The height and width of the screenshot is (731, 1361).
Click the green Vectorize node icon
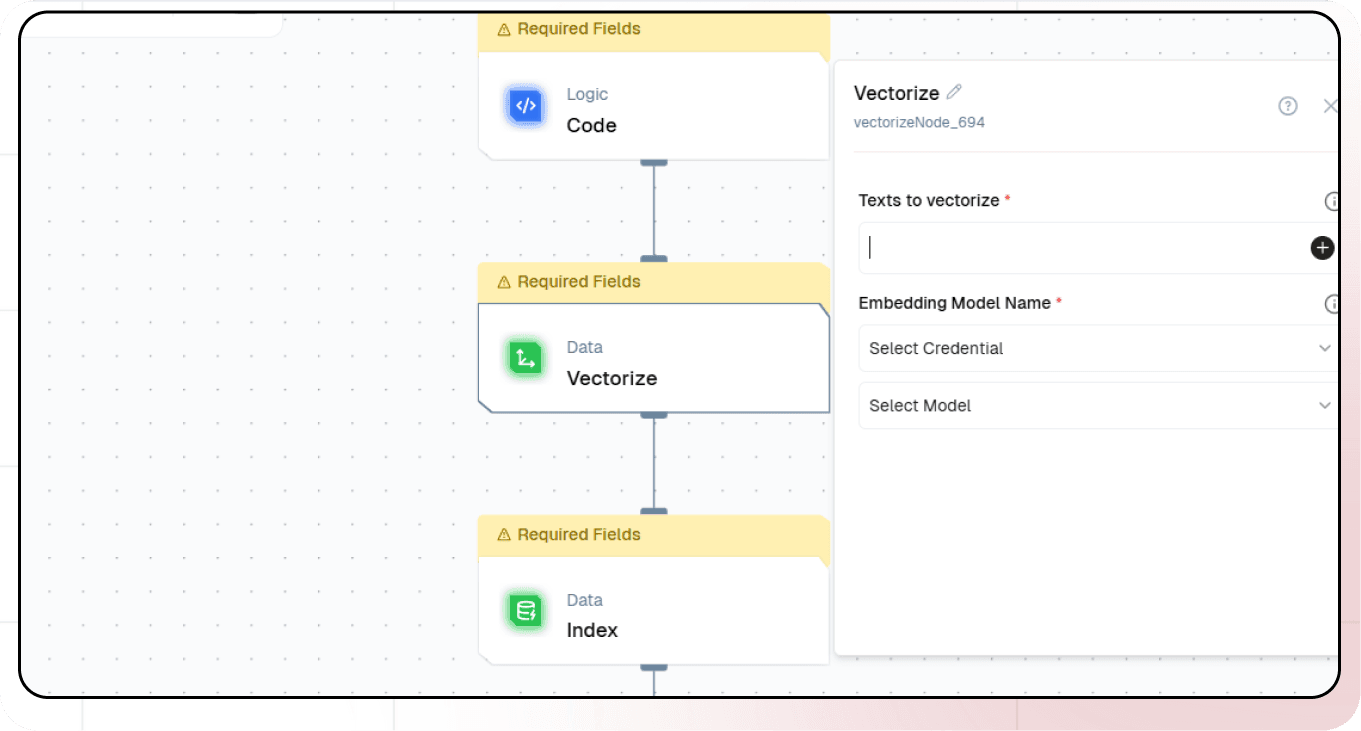tap(525, 358)
